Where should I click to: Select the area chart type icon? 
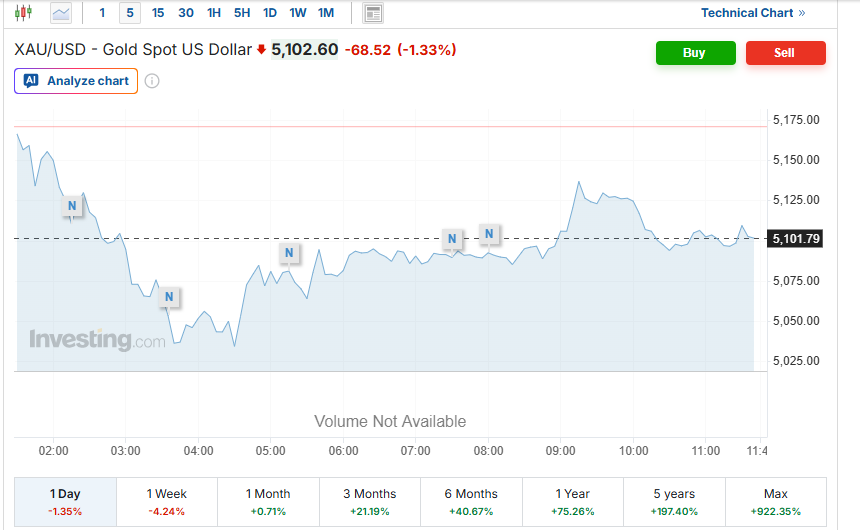[x=61, y=13]
